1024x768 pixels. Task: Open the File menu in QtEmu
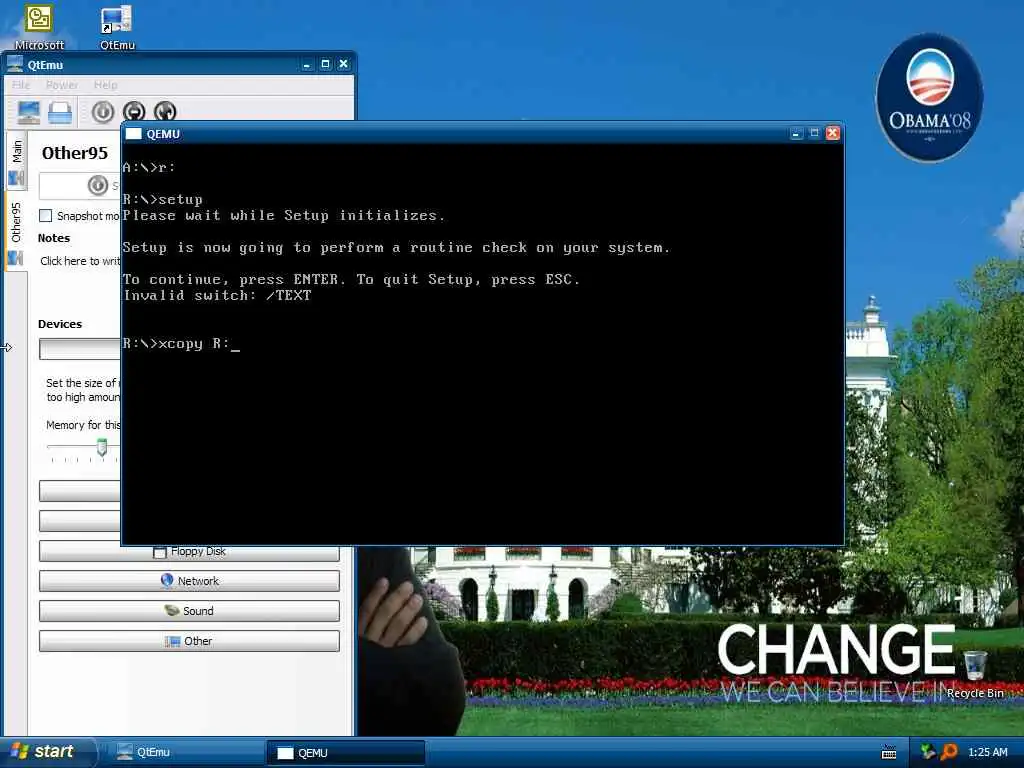coord(21,85)
